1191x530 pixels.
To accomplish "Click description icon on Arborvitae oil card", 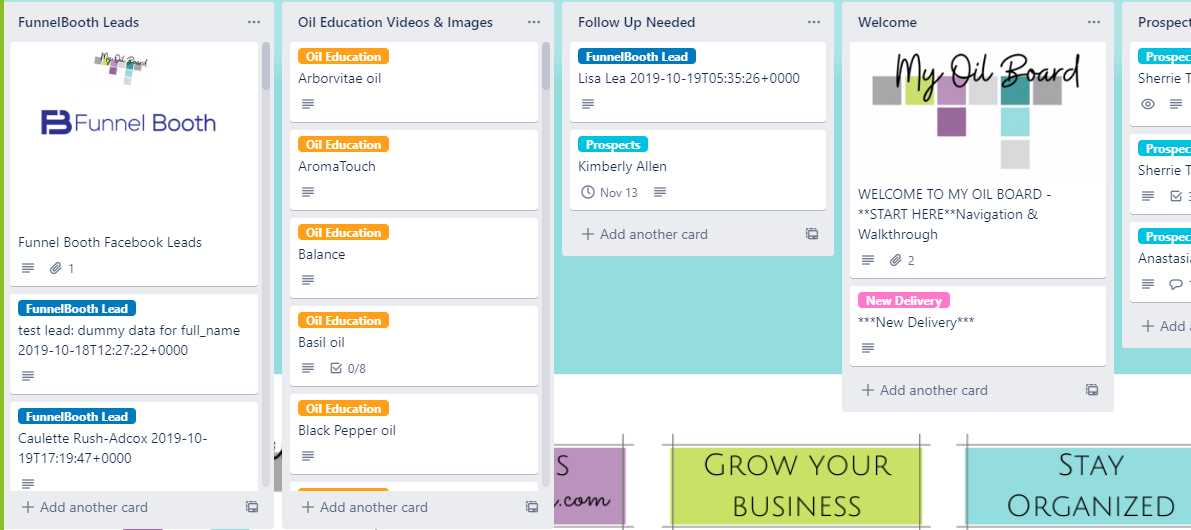I will (307, 104).
